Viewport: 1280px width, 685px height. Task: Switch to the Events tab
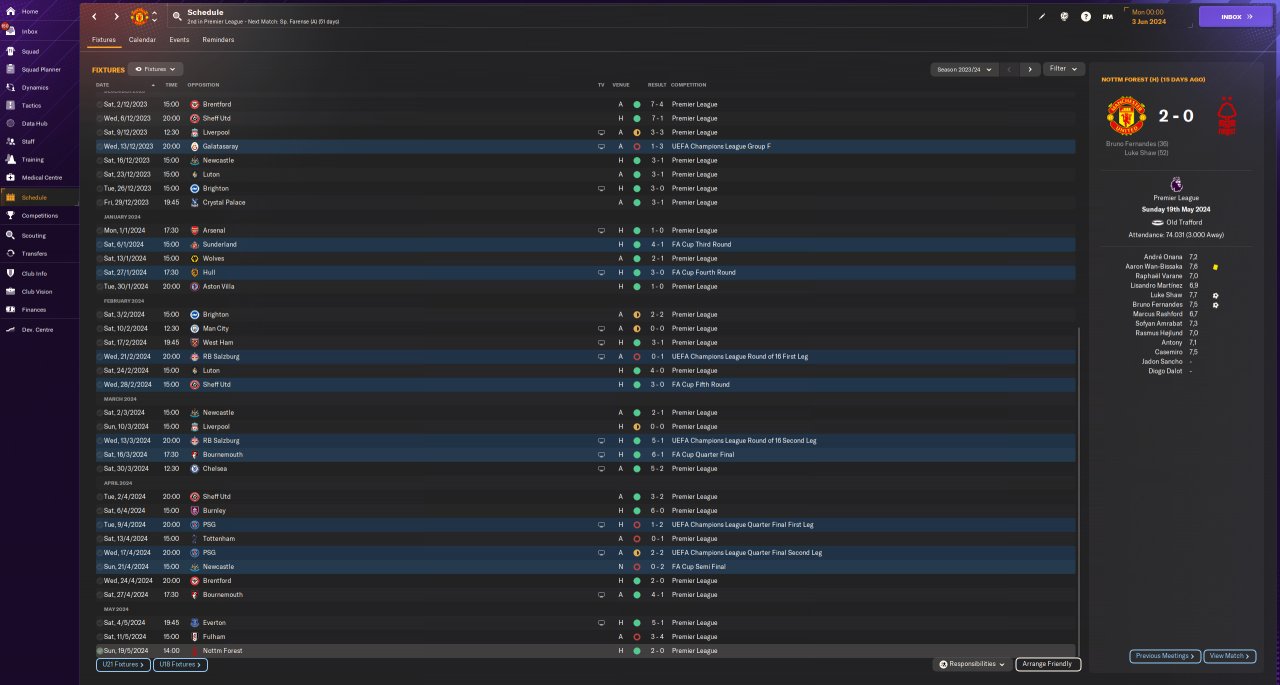[x=179, y=40]
